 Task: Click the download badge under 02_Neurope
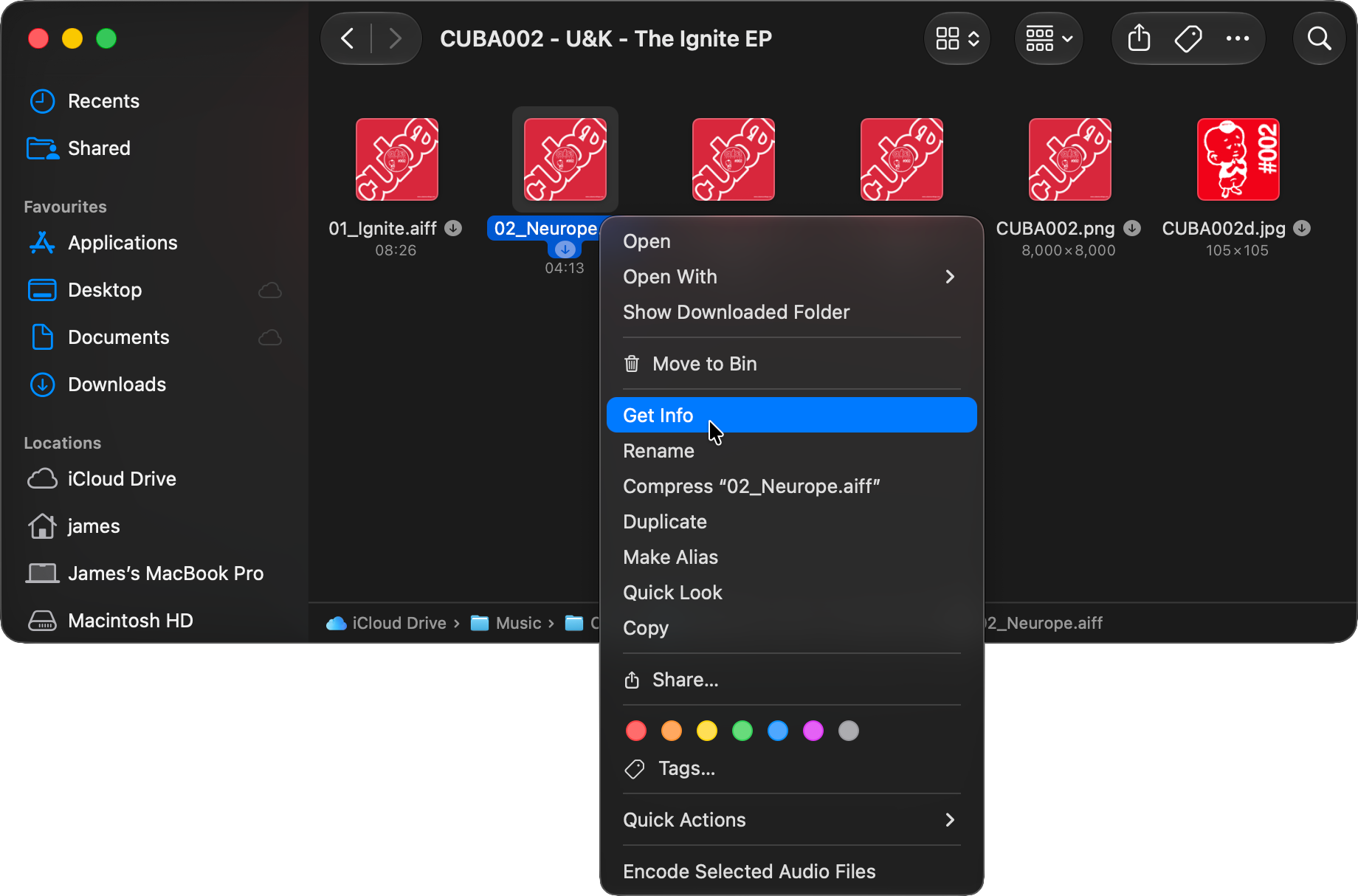coord(565,249)
